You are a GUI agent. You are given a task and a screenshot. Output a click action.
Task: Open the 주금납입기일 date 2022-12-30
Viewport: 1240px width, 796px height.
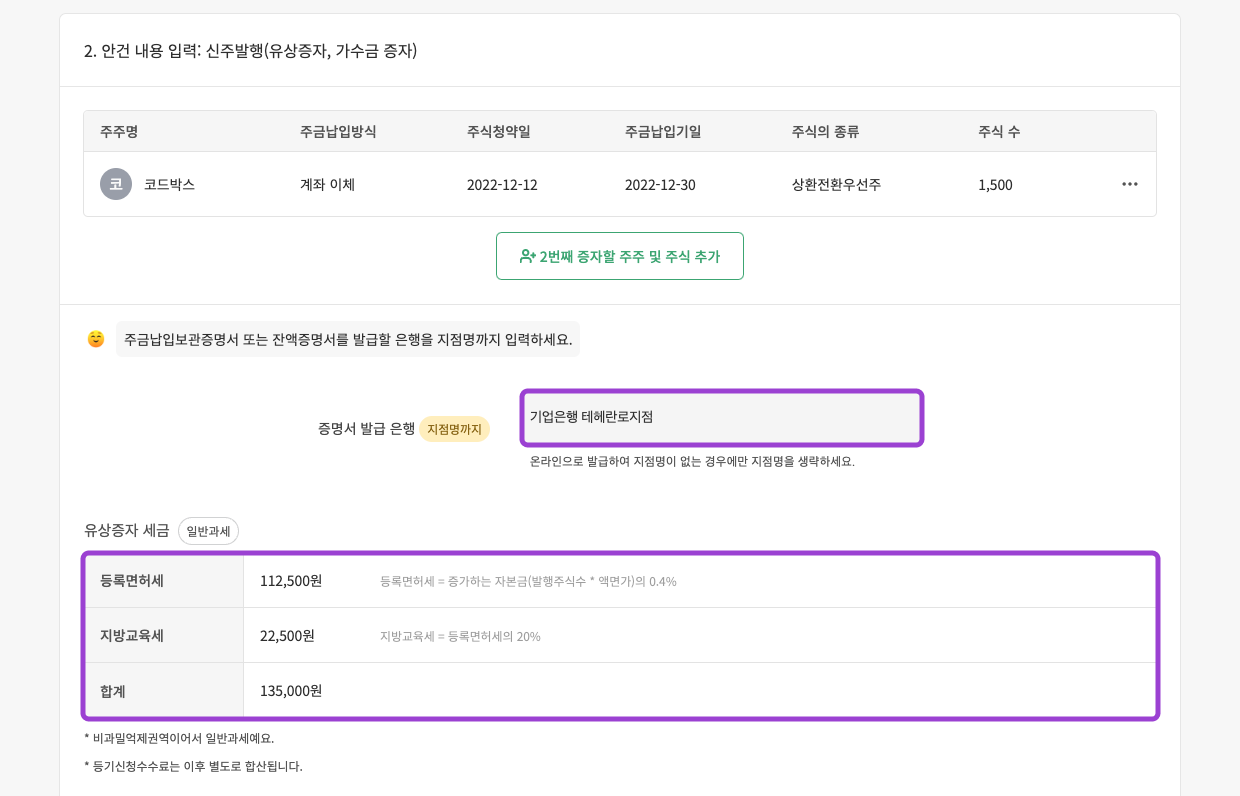coord(662,184)
